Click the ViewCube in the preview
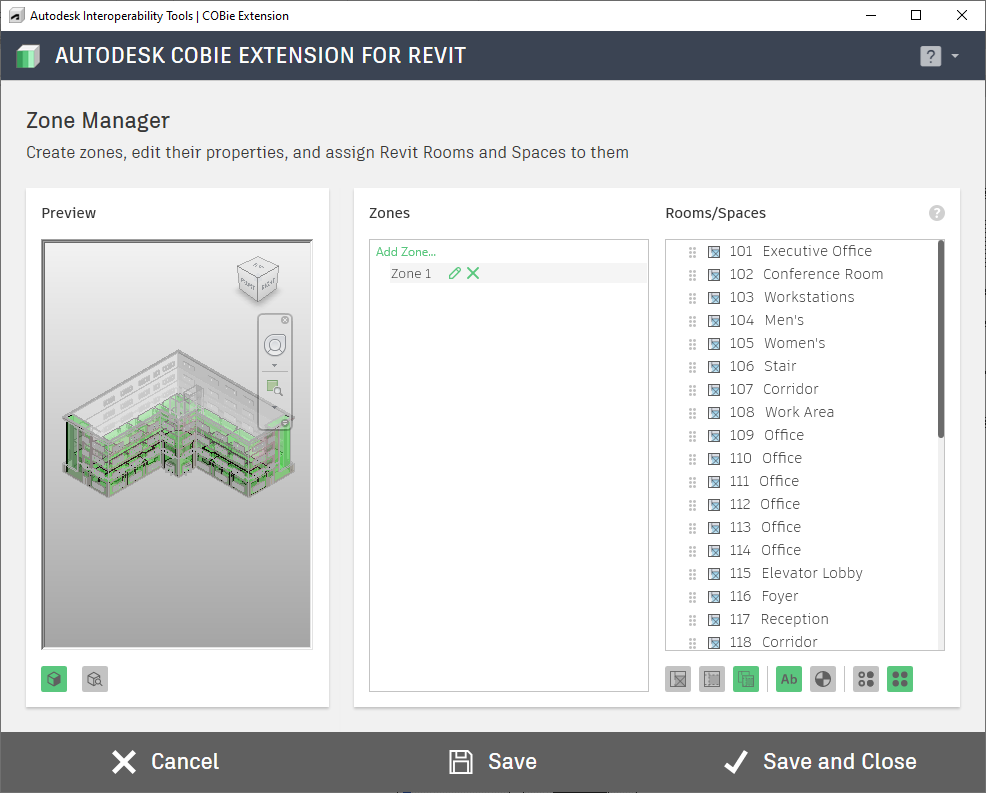This screenshot has height=793, width=986. 258,278
